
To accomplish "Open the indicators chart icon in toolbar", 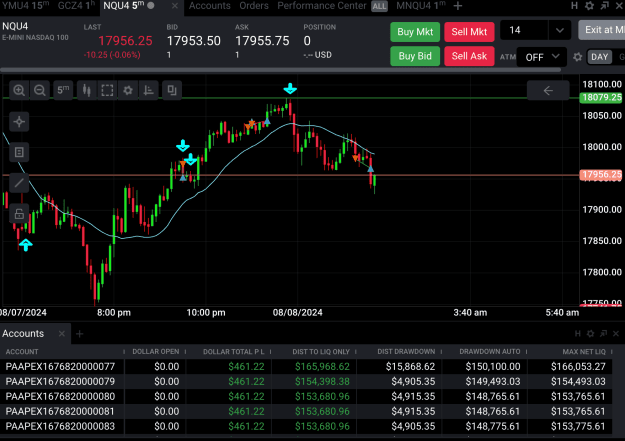I will [x=149, y=90].
